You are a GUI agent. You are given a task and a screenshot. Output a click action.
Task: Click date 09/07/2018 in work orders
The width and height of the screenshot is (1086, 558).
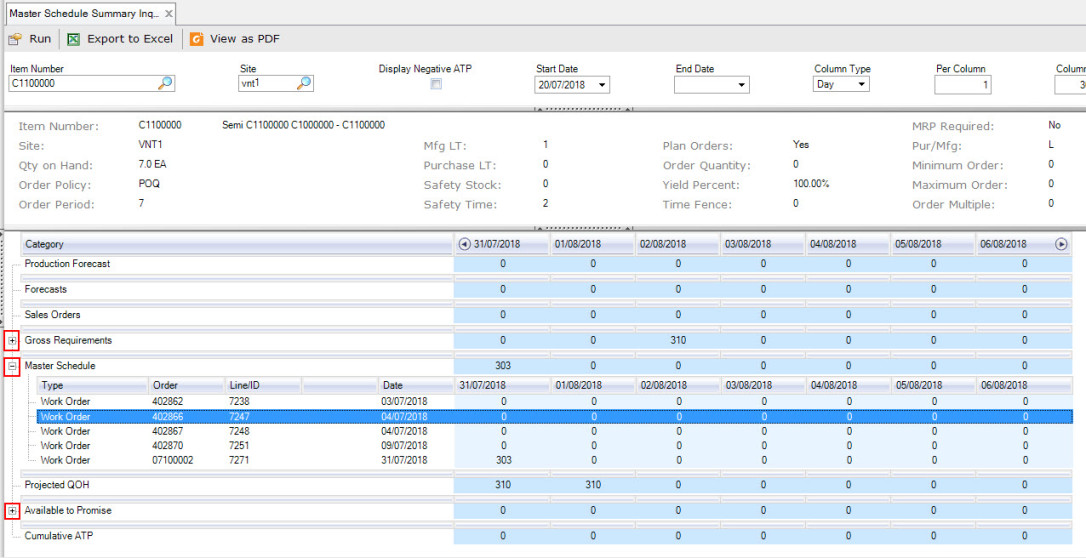[404, 445]
